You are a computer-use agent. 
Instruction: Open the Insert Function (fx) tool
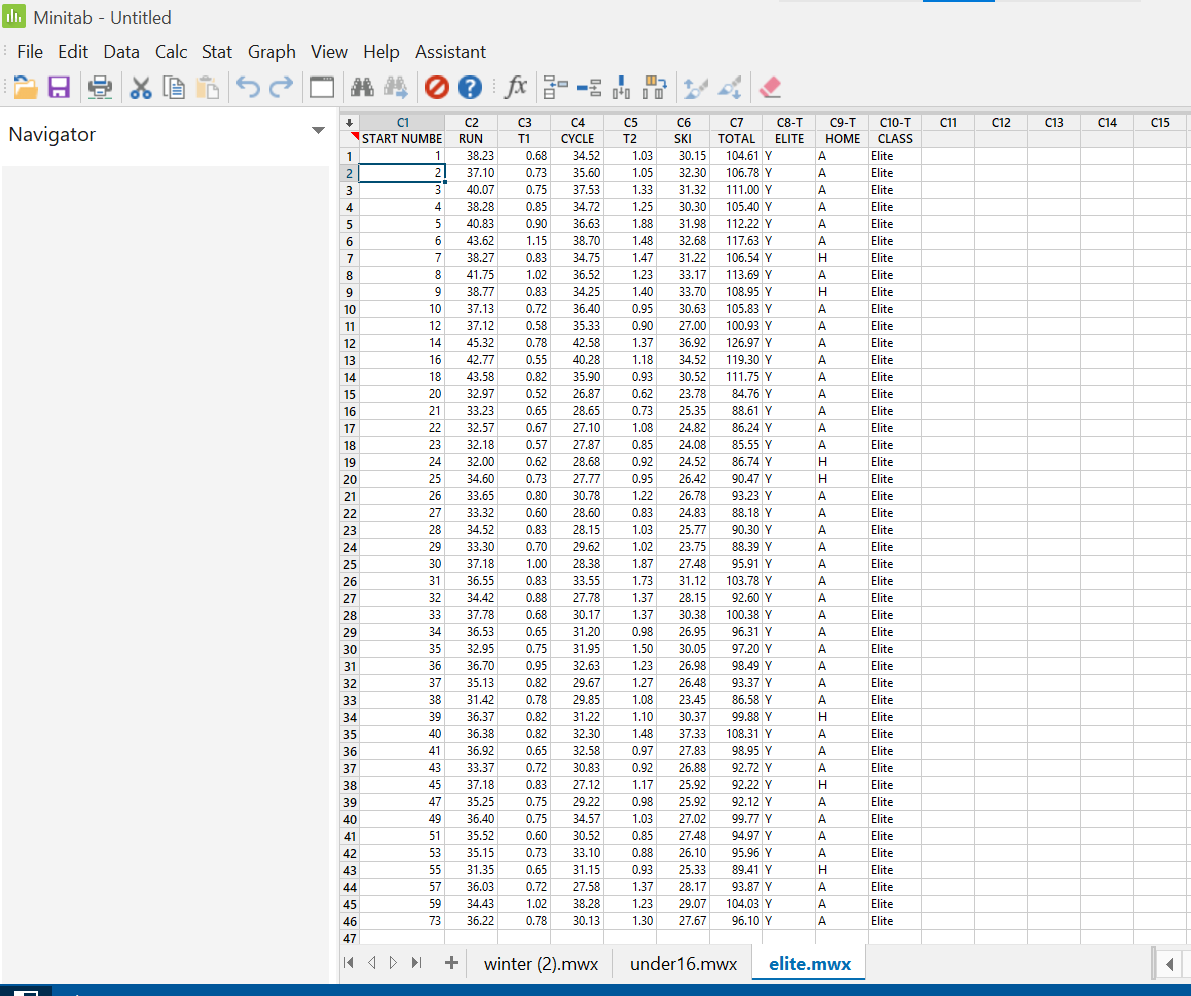pos(515,87)
